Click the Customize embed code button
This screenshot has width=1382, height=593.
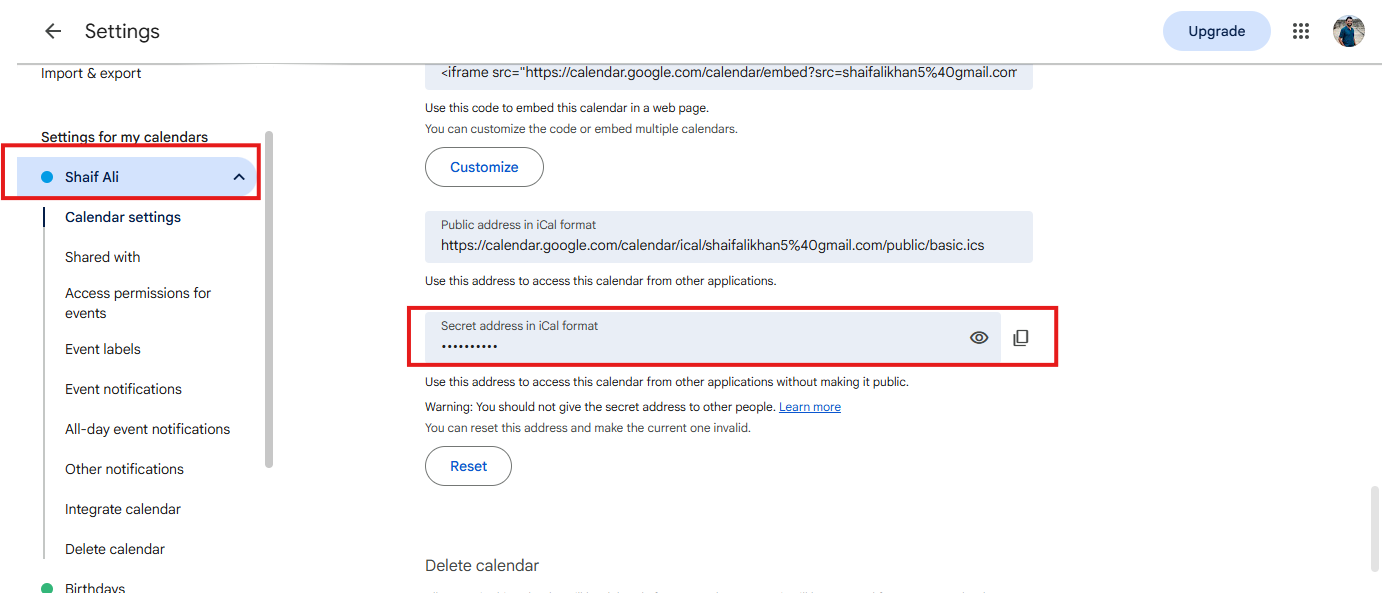tap(484, 167)
